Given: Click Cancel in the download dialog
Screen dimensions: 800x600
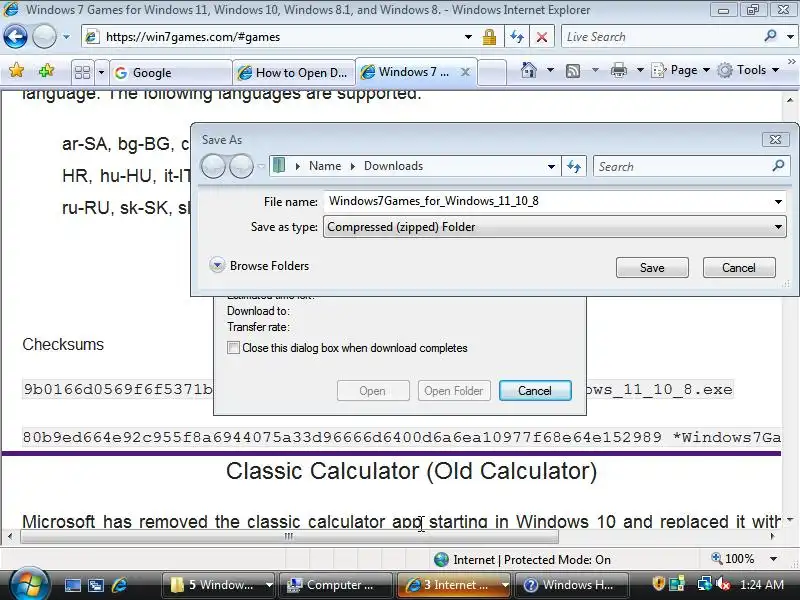Looking at the screenshot, I should coord(535,390).
